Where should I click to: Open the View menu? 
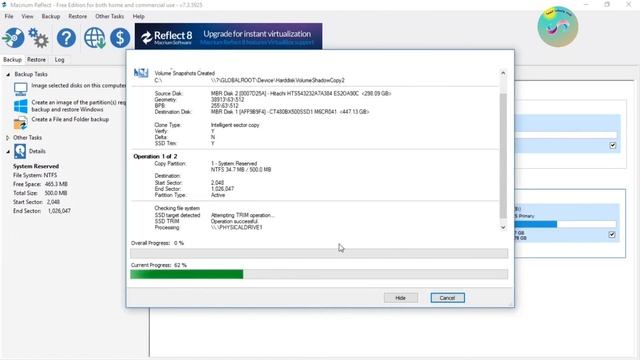click(x=27, y=16)
